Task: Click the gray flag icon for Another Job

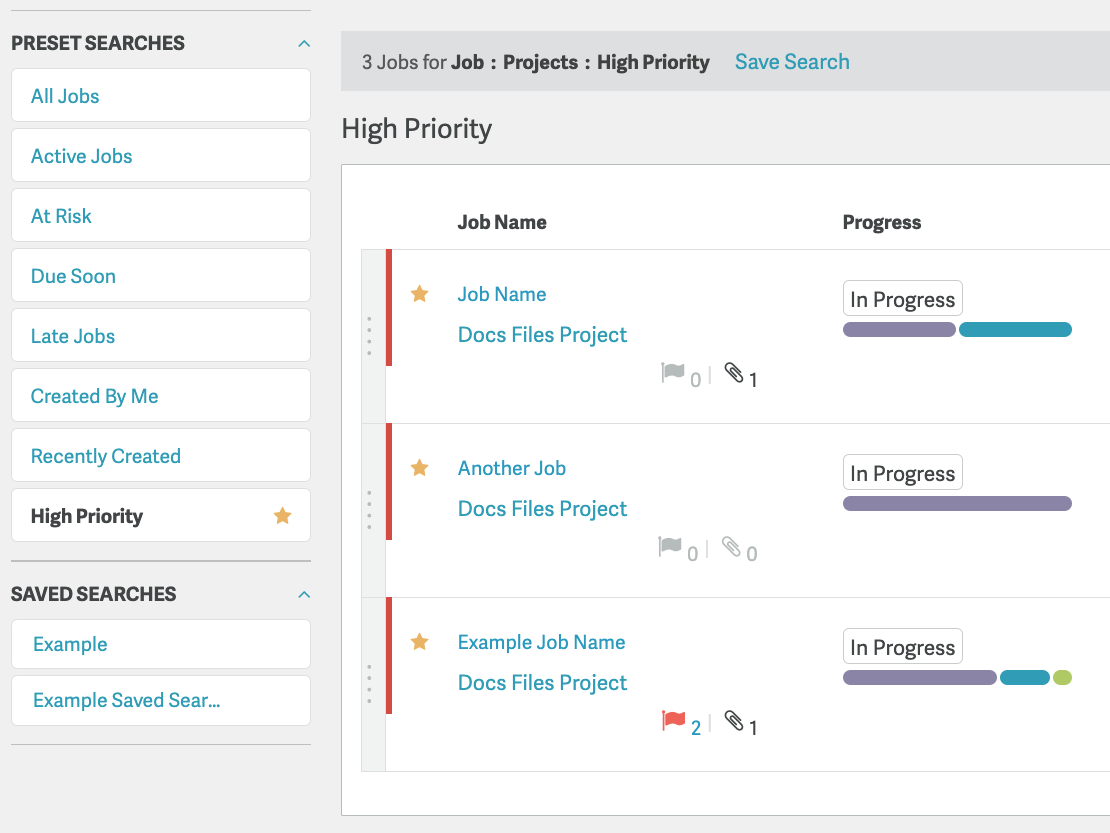Action: coord(670,546)
